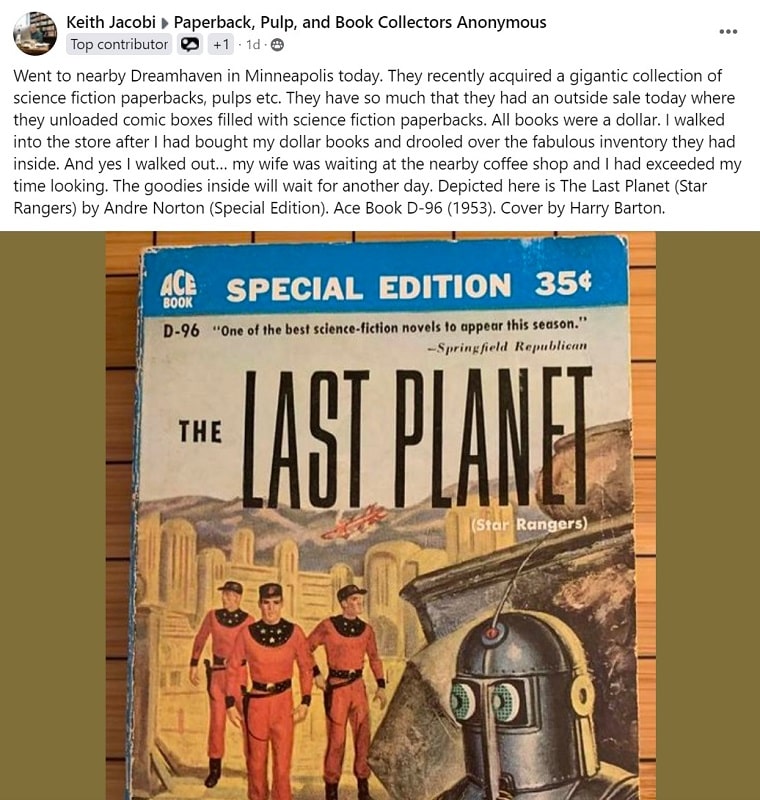Visit Paperback, Pulp, and Book Collectors Anonymous group
This screenshot has height=800, width=760.
360,22
